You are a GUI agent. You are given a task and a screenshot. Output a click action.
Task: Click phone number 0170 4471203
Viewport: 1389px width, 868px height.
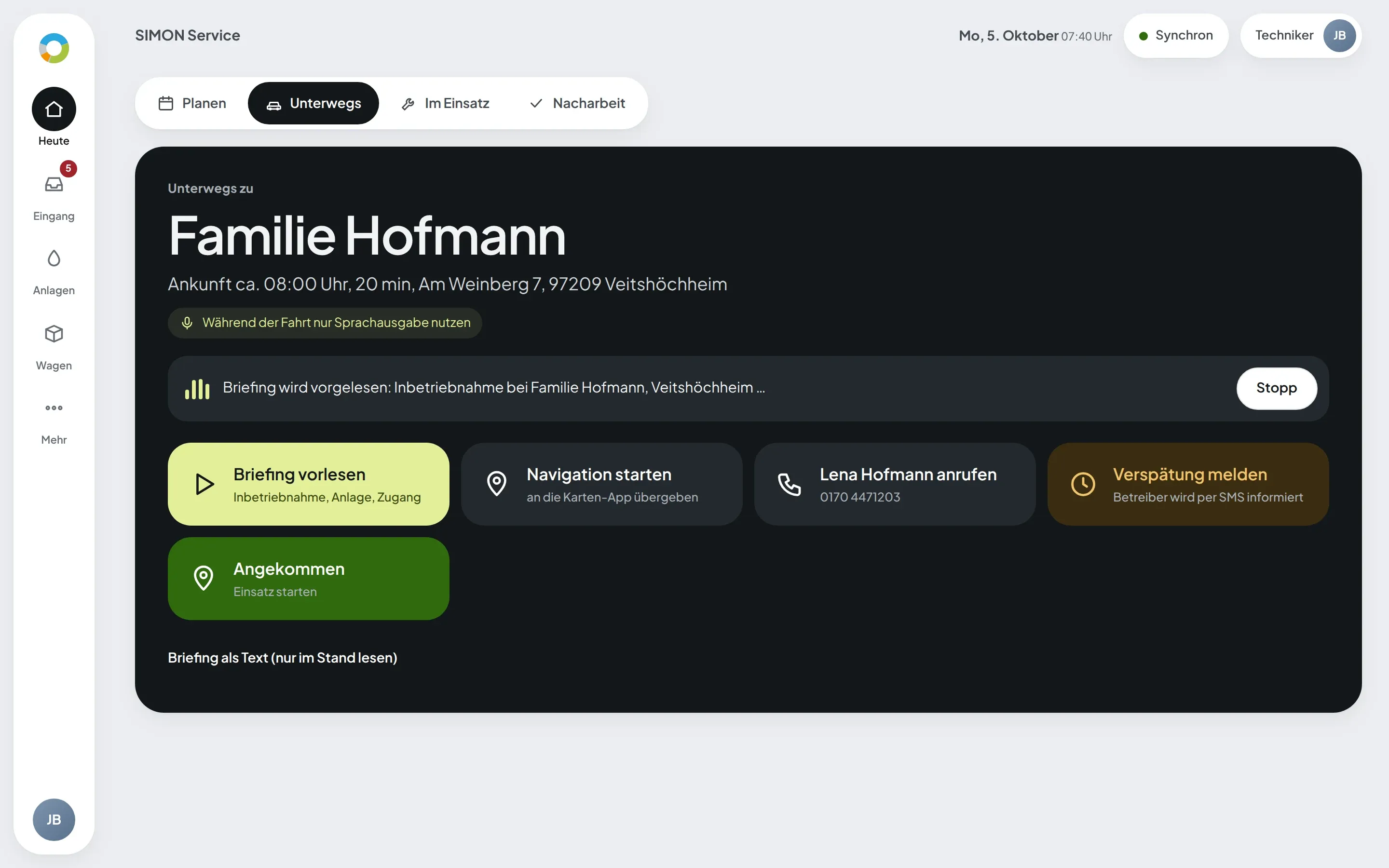[x=860, y=497]
